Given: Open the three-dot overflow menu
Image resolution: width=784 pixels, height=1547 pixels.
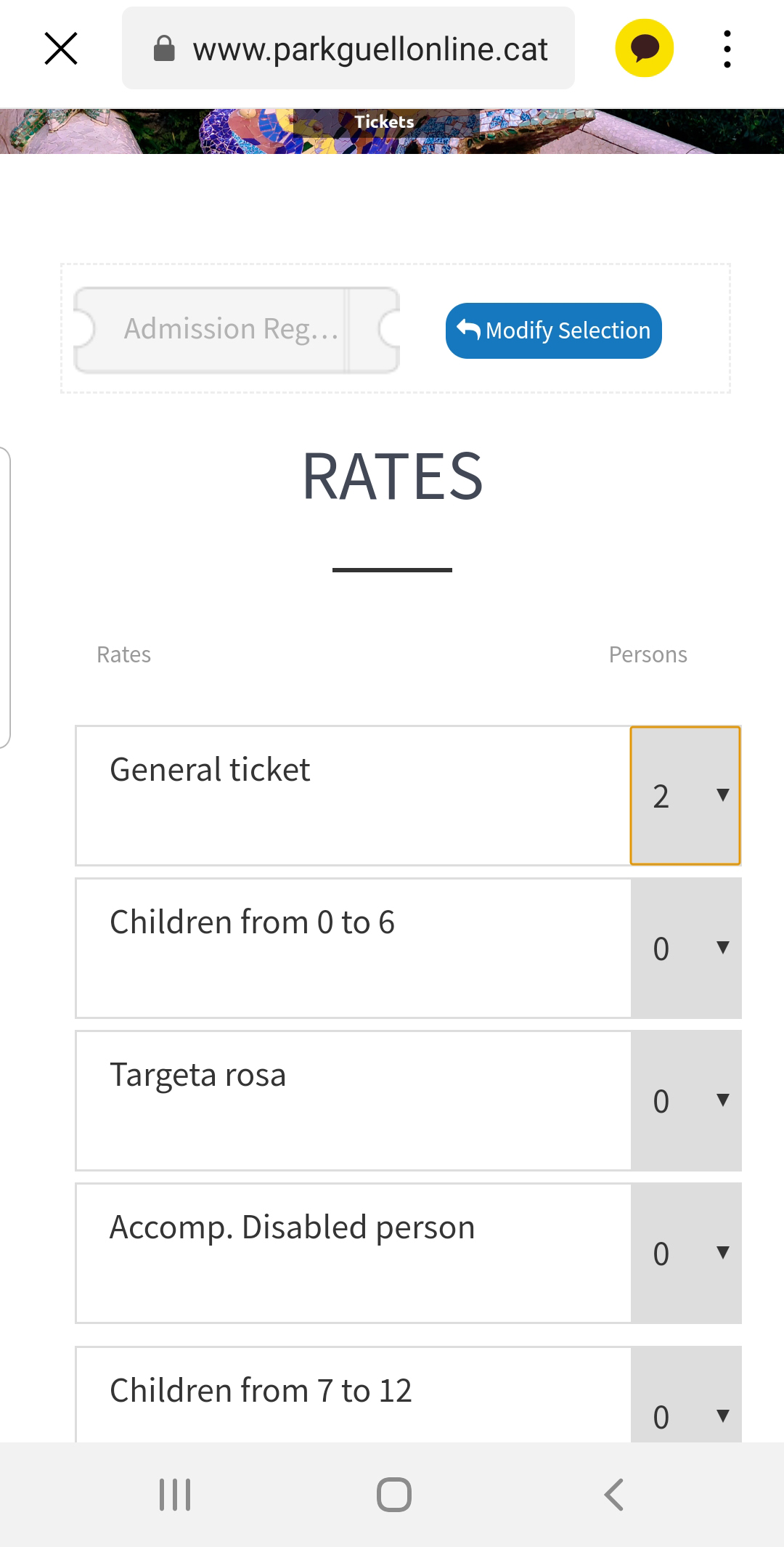Looking at the screenshot, I should 727,49.
